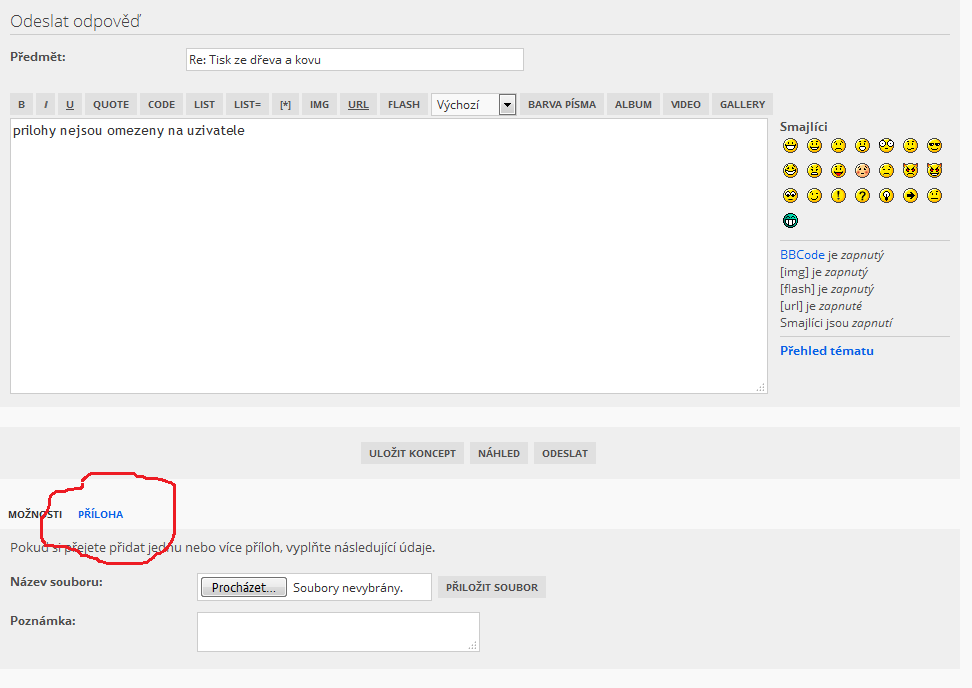Switch to the Možnosti tab
This screenshot has height=688, width=972.
coord(35,514)
